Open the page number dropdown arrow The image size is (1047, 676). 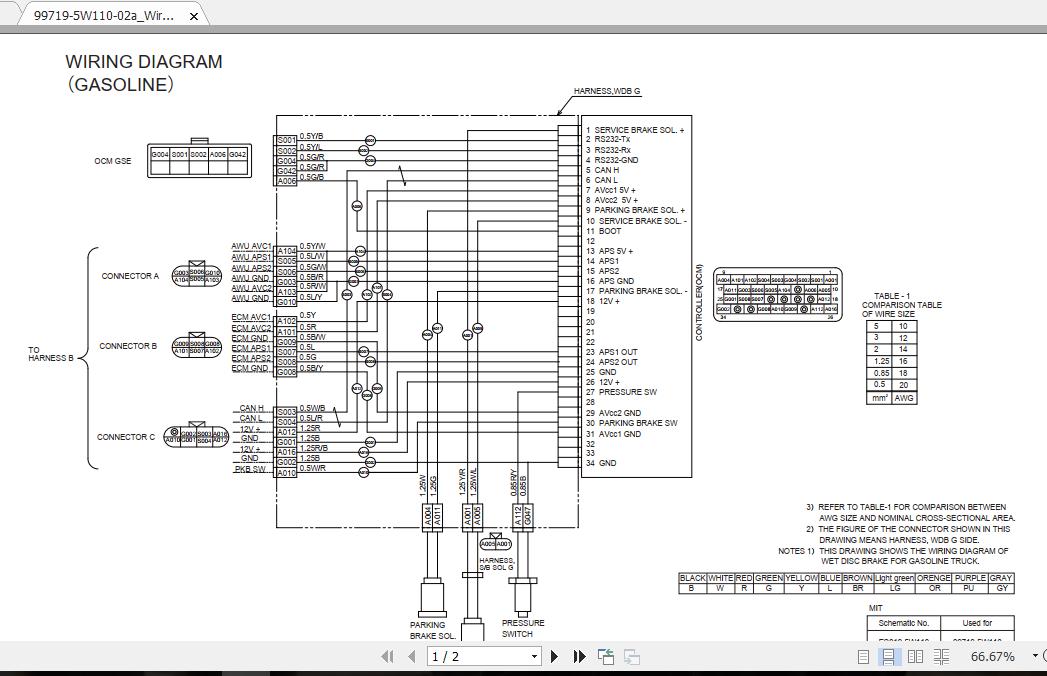tap(535, 656)
